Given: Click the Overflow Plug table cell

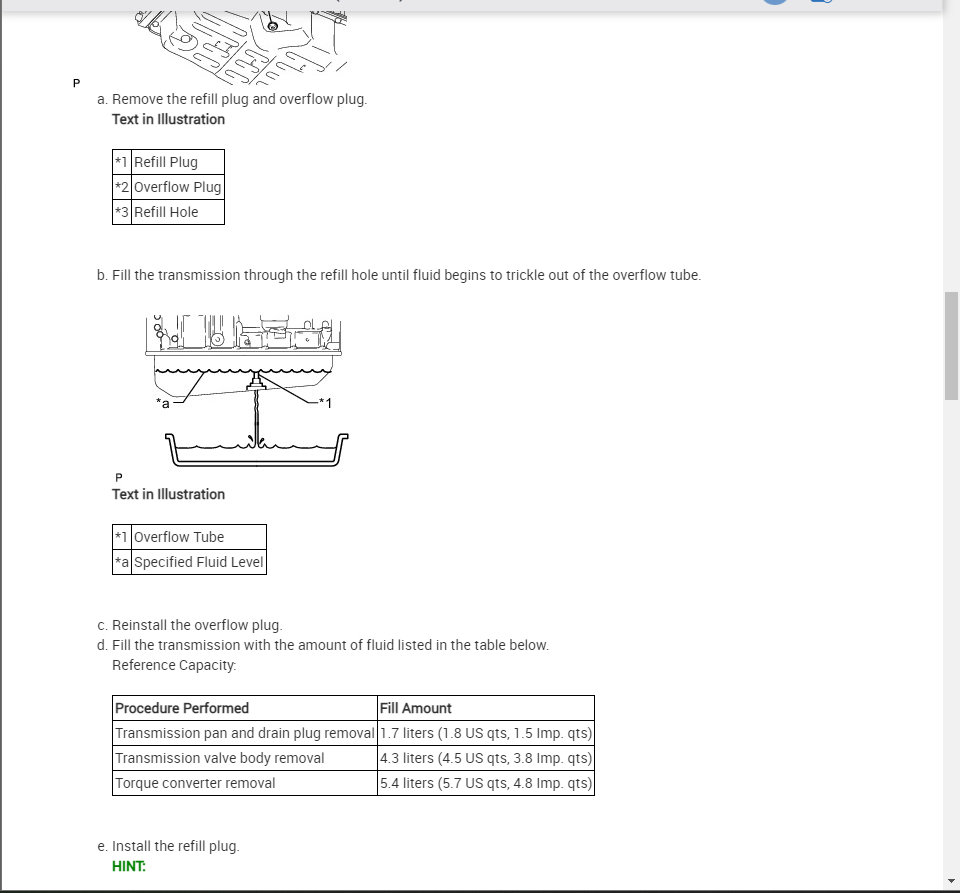Looking at the screenshot, I should [x=178, y=187].
